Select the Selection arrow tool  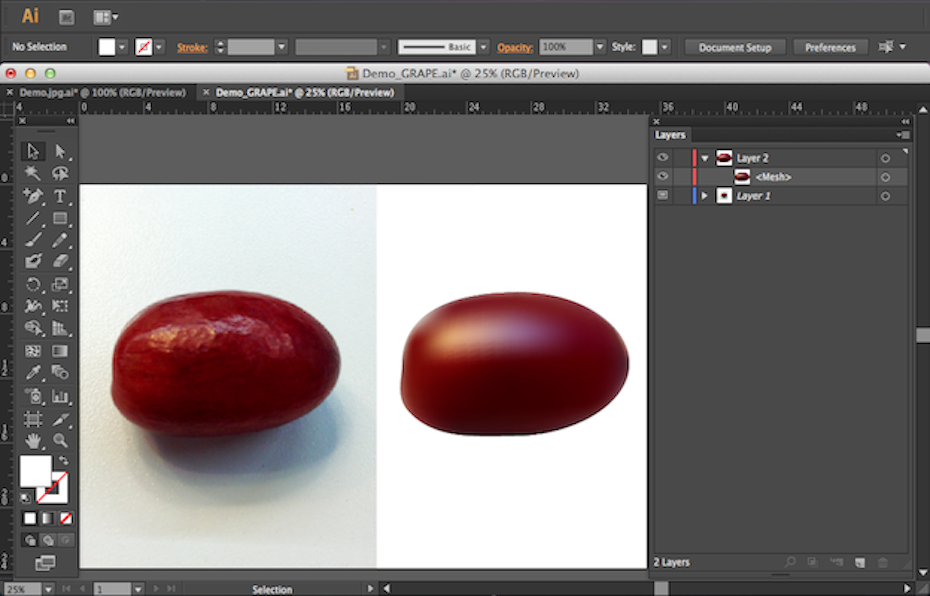tap(33, 151)
